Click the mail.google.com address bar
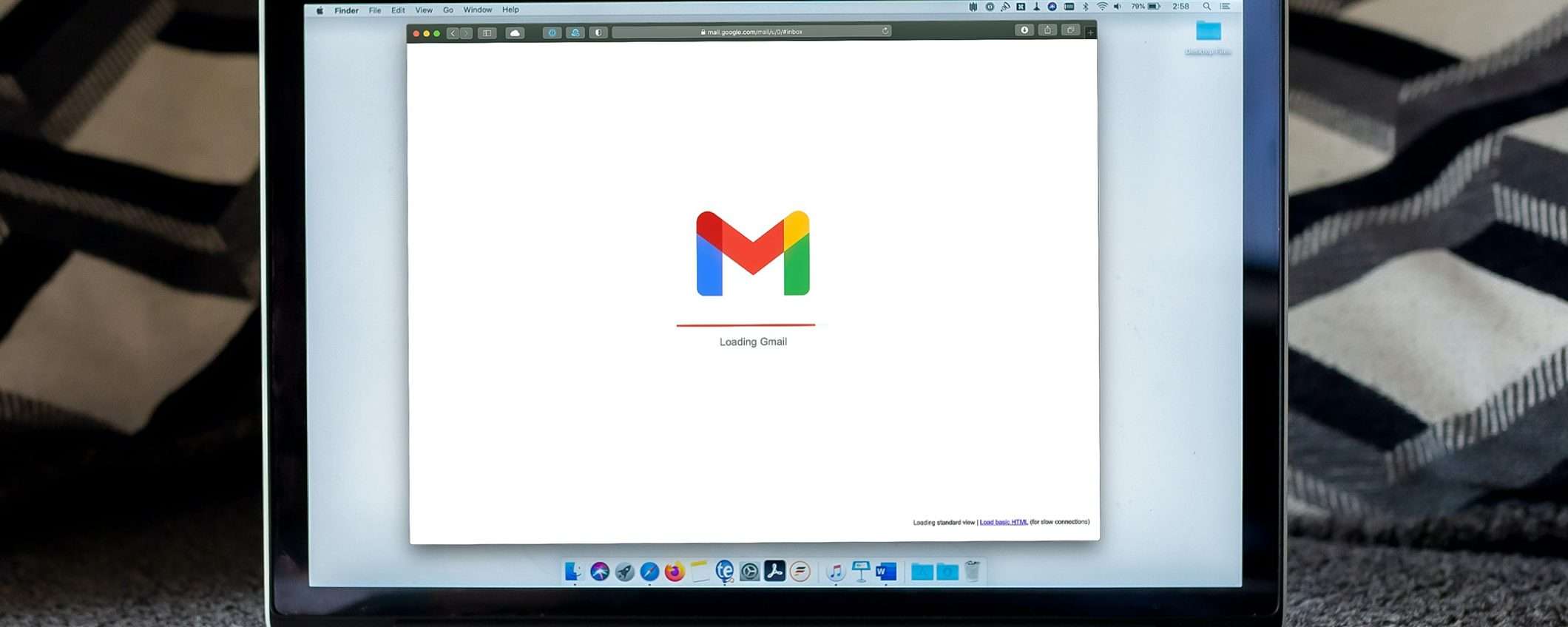The image size is (1568, 627). tap(751, 32)
